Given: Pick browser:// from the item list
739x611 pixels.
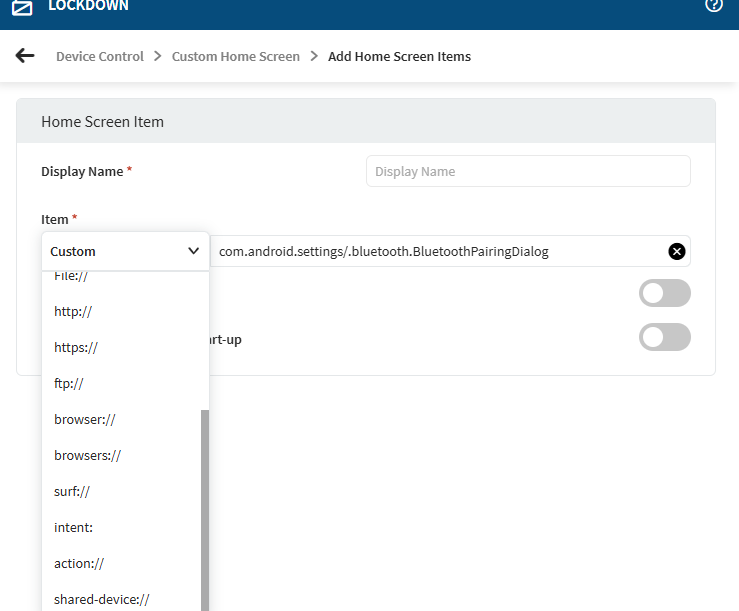Looking at the screenshot, I should [x=85, y=419].
